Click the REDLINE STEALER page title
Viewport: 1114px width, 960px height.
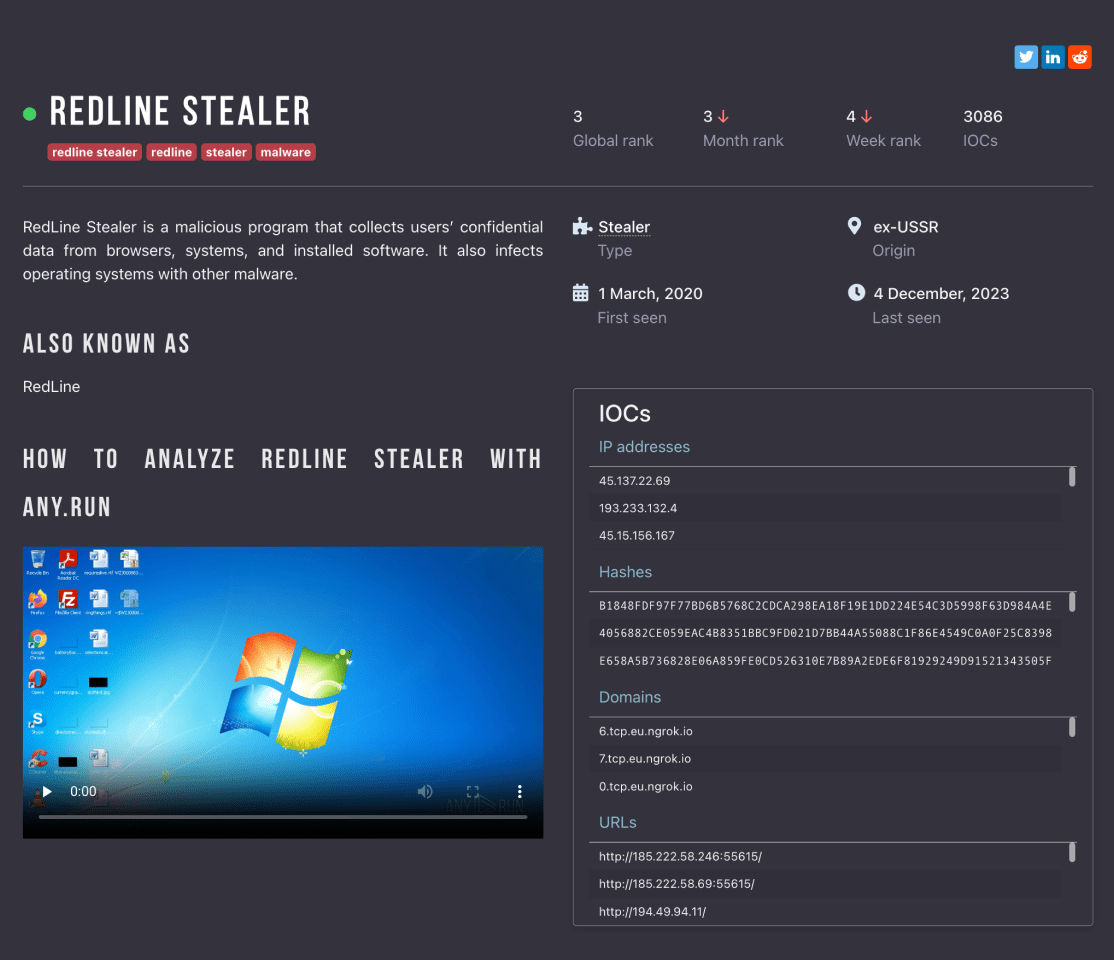click(x=180, y=112)
